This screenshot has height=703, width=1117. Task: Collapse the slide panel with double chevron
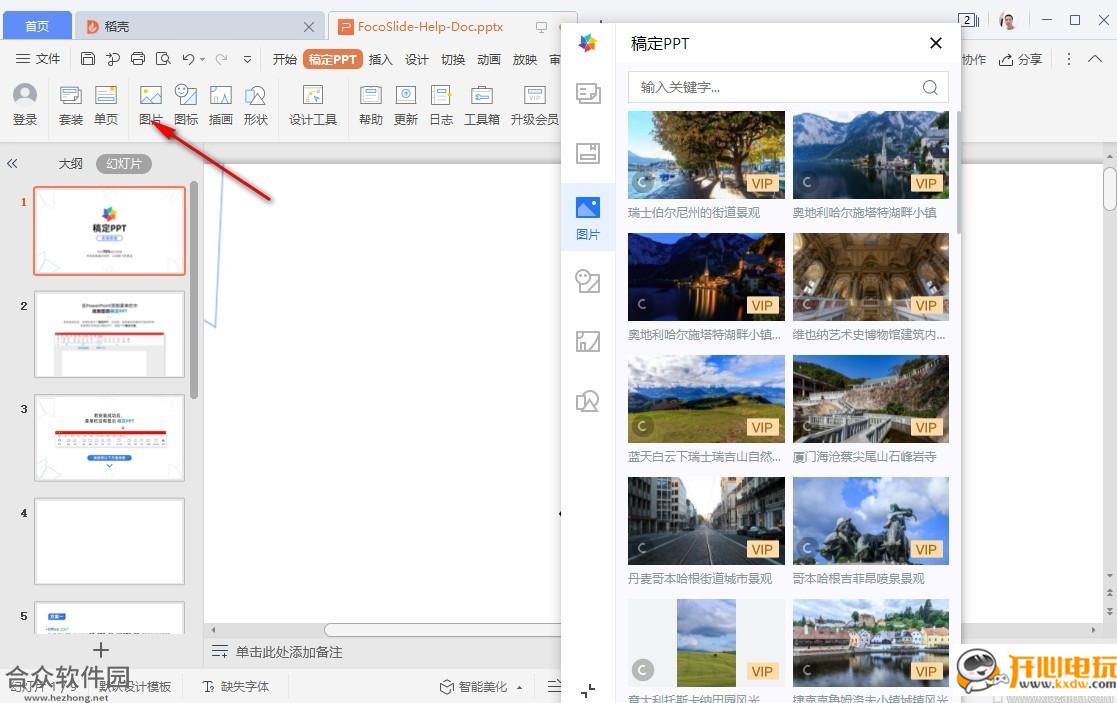12,163
